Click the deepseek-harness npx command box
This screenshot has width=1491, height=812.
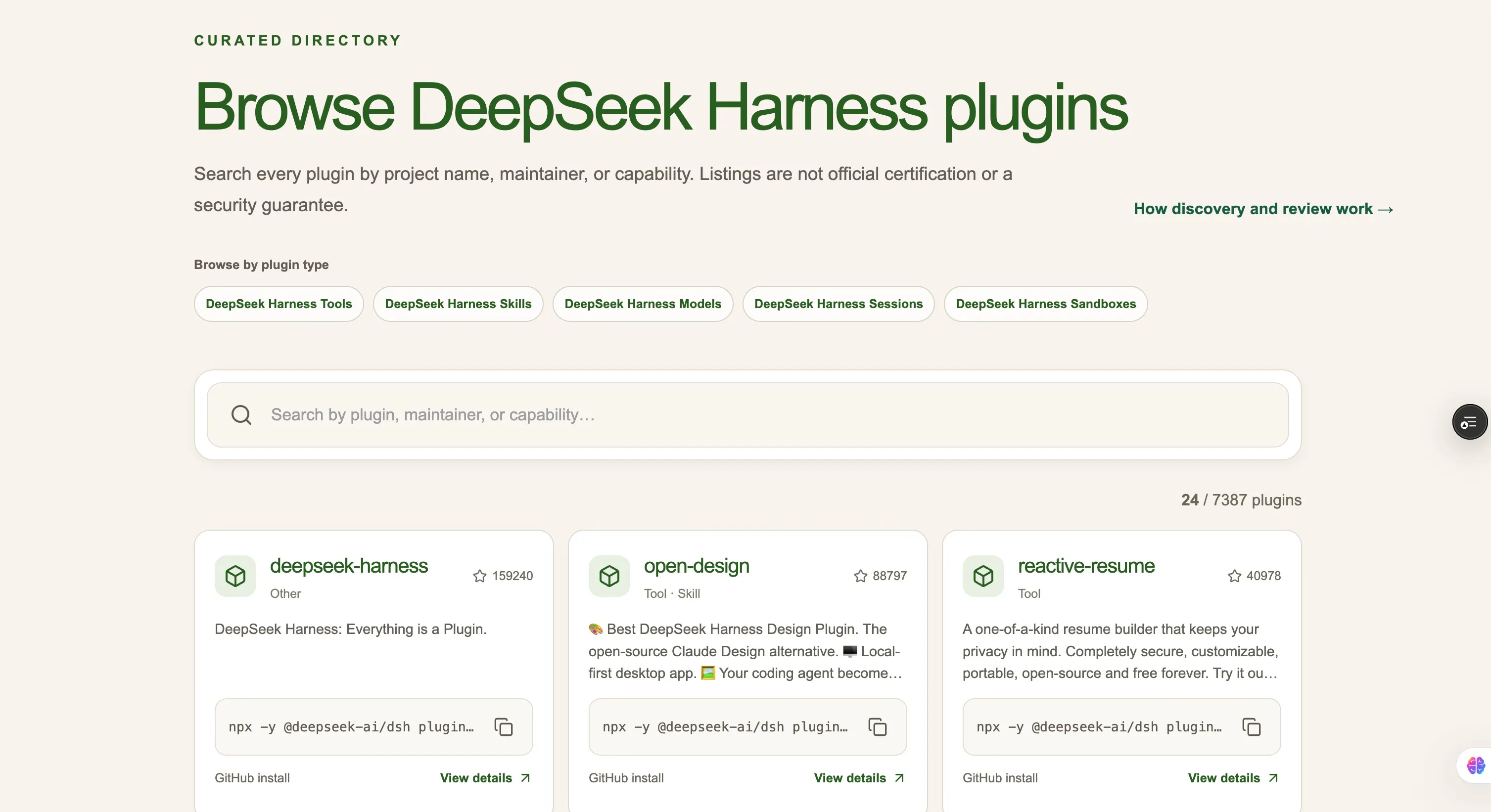coord(374,727)
